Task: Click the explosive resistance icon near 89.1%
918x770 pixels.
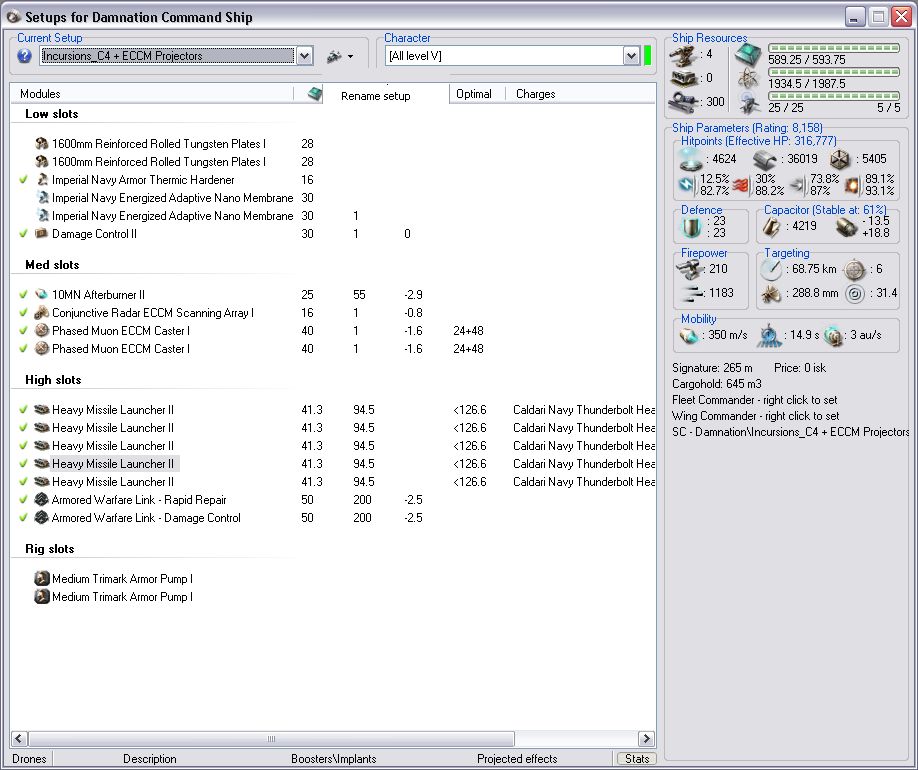Action: (x=852, y=185)
